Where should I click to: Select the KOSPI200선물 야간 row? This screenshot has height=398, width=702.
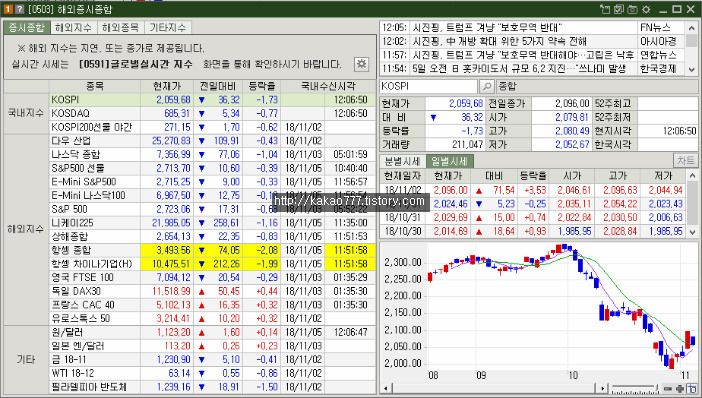[212, 127]
